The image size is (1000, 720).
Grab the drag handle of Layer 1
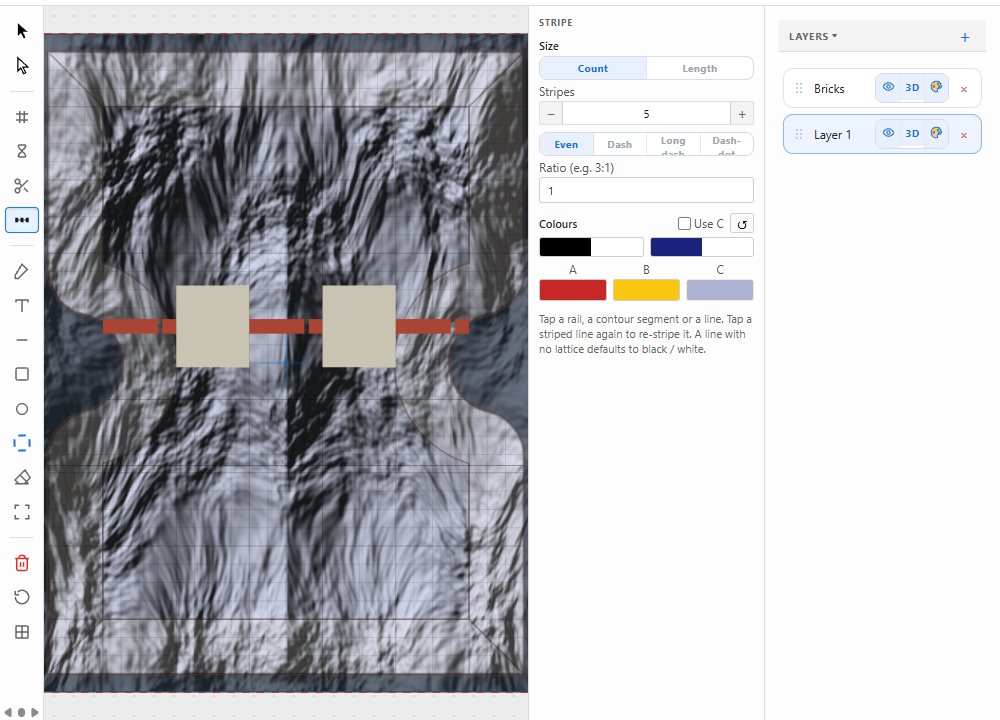coord(798,135)
